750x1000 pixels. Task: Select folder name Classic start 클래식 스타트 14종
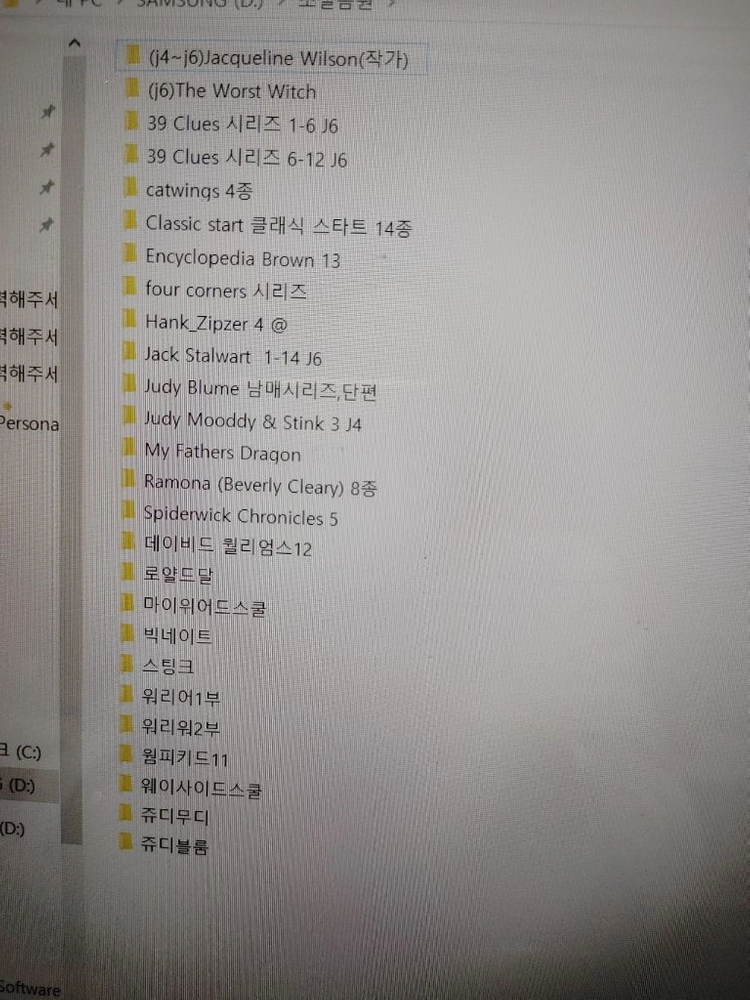(x=279, y=226)
